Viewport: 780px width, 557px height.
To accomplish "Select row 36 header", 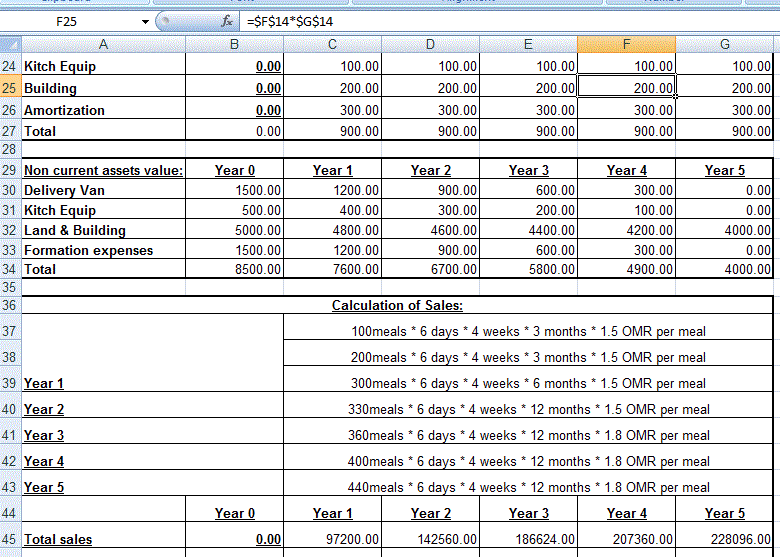I will point(10,305).
